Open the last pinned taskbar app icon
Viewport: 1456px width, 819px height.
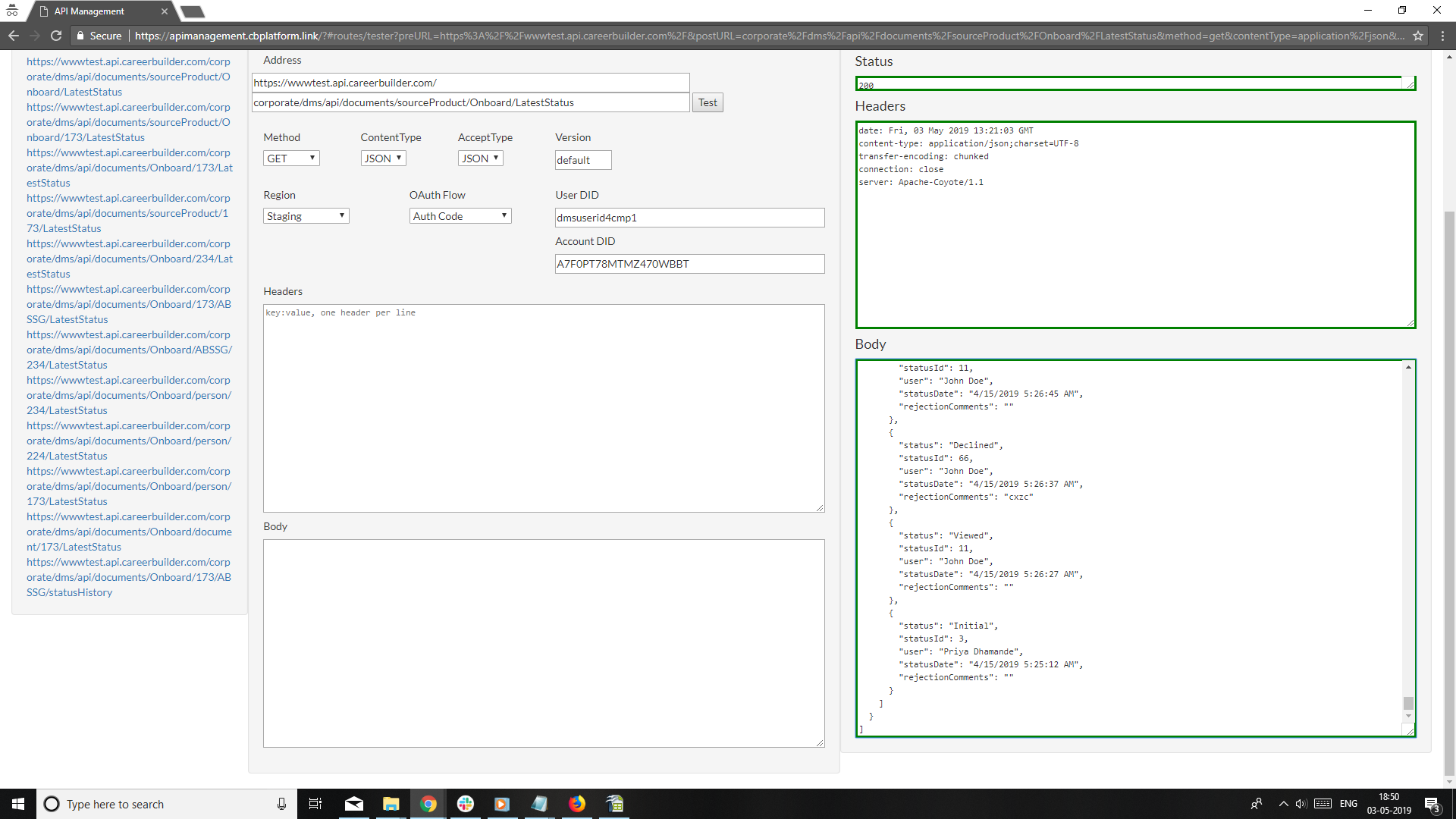pyautogui.click(x=615, y=804)
